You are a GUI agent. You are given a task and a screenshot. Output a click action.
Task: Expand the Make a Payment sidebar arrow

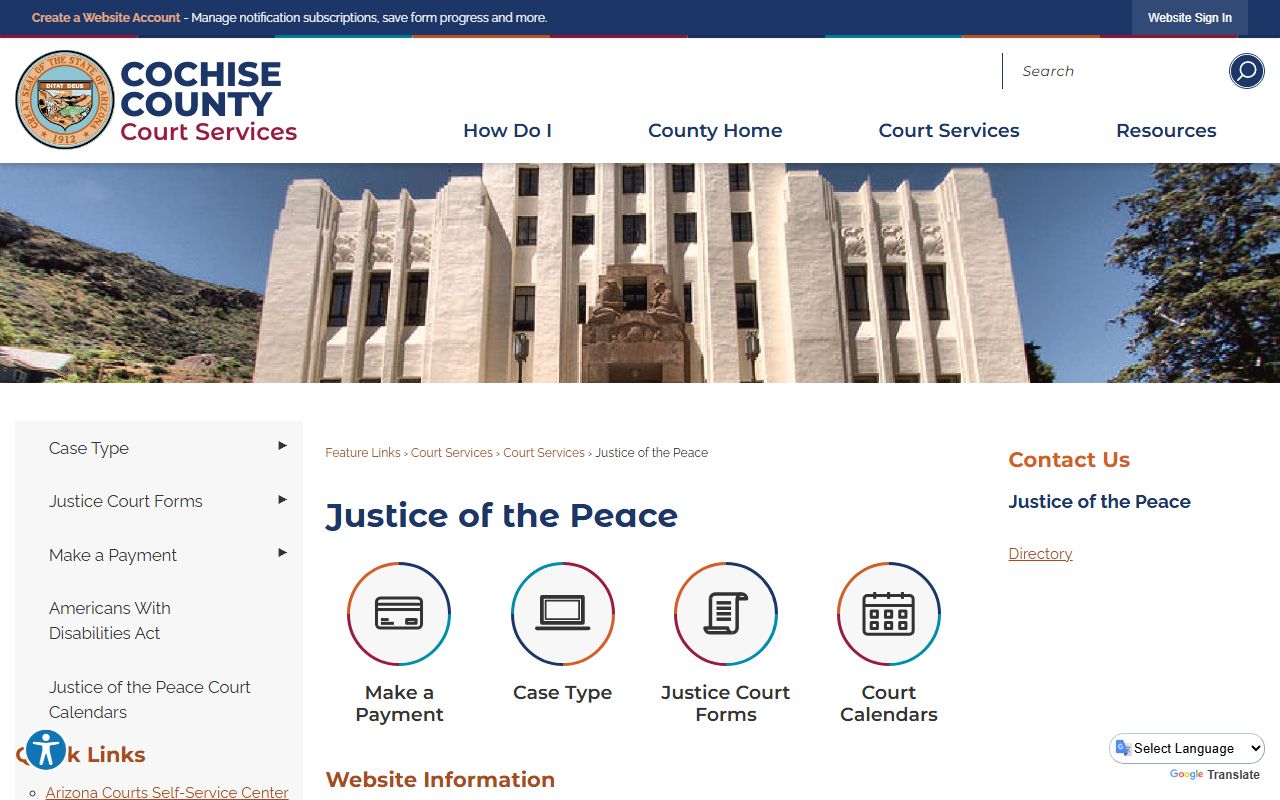(283, 553)
